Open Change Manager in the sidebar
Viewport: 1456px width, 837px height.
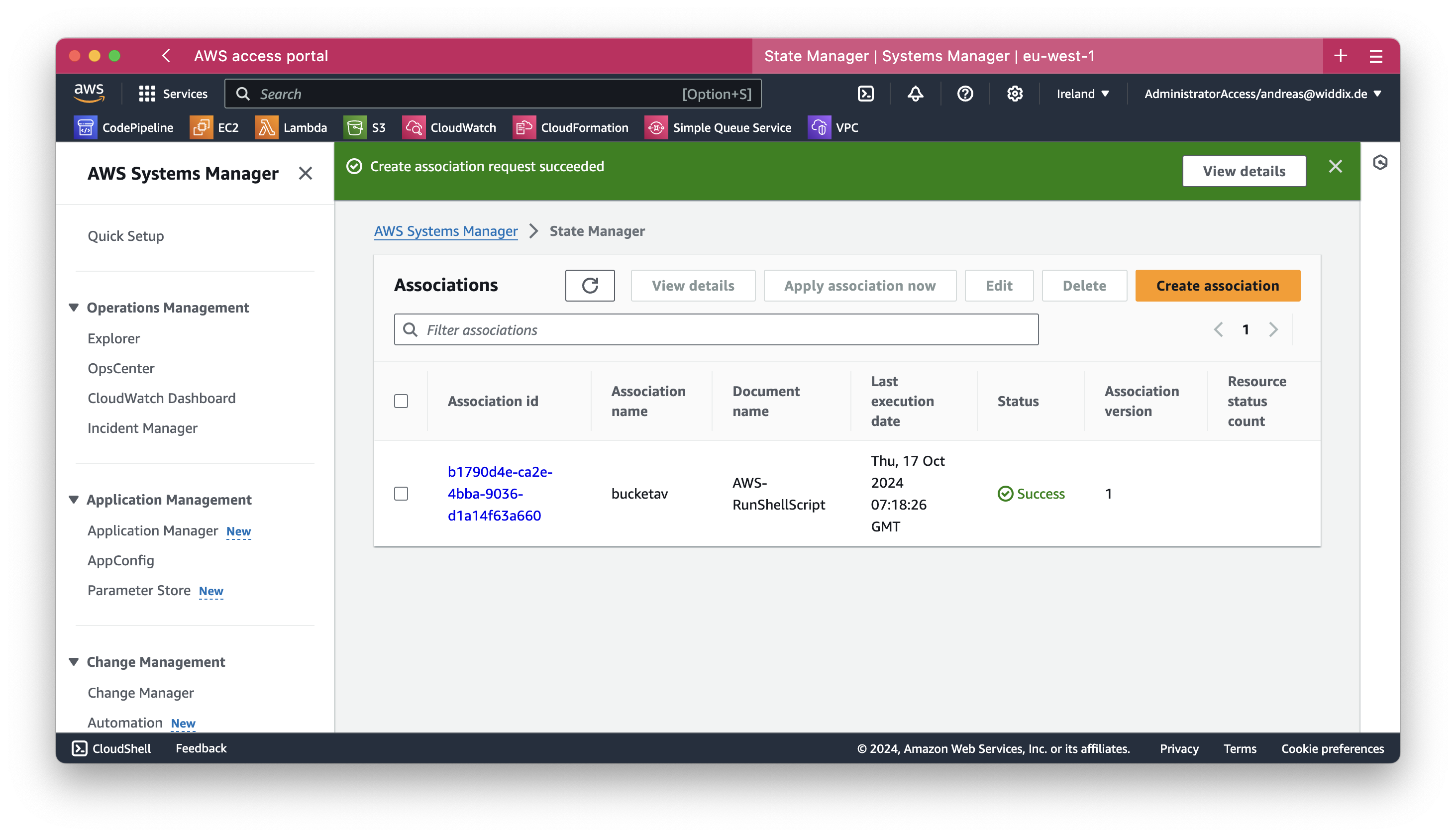[x=141, y=692]
